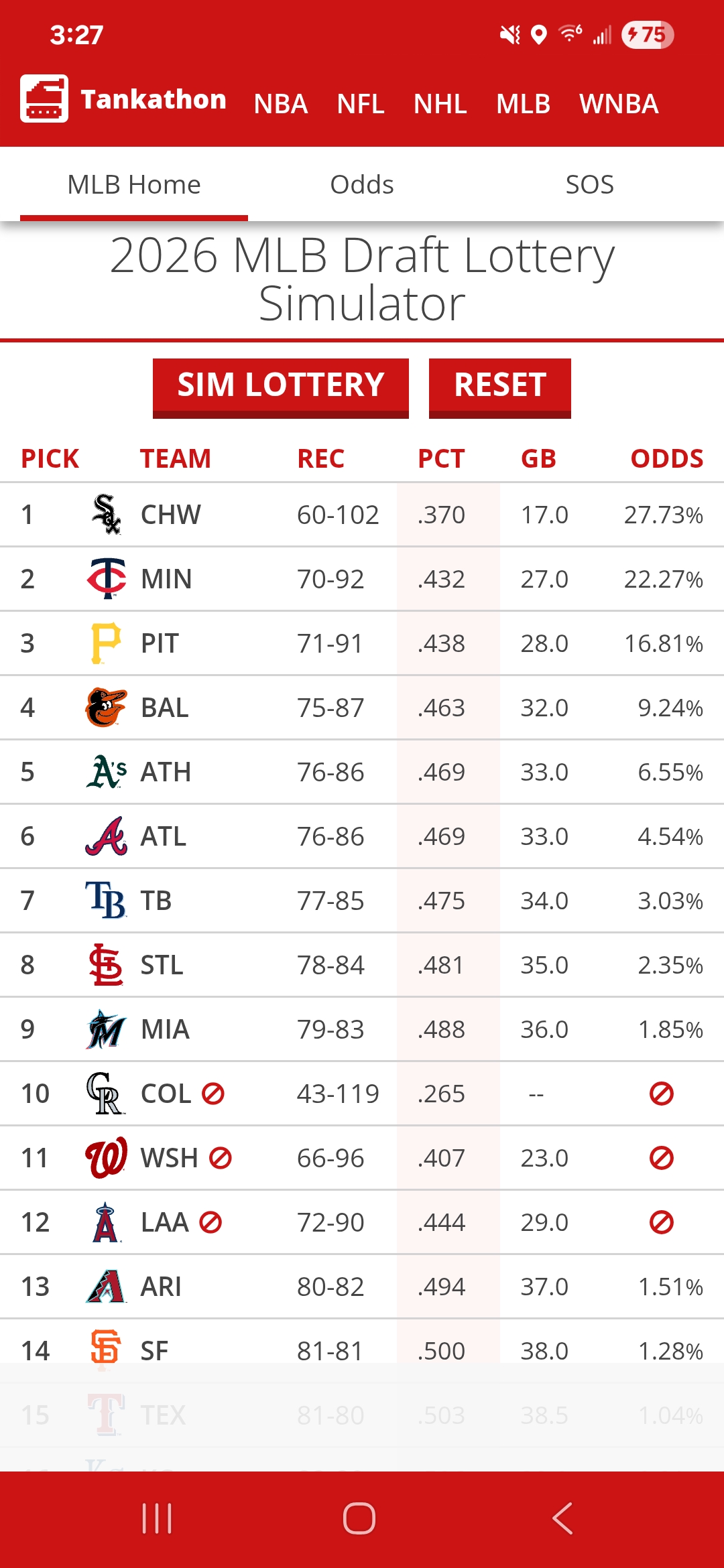Image resolution: width=724 pixels, height=1568 pixels.
Task: Tap the White Sox team logo
Action: (x=106, y=514)
